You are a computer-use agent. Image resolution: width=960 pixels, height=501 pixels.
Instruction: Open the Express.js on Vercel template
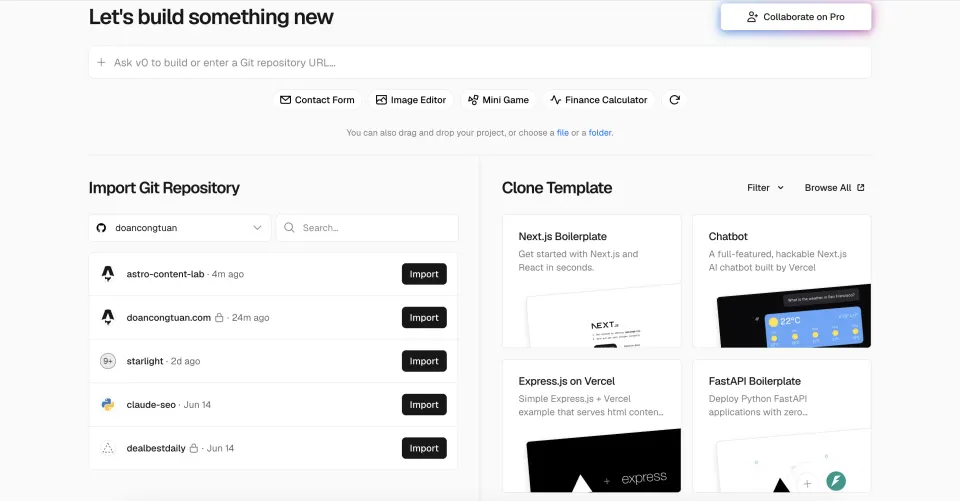coord(591,426)
